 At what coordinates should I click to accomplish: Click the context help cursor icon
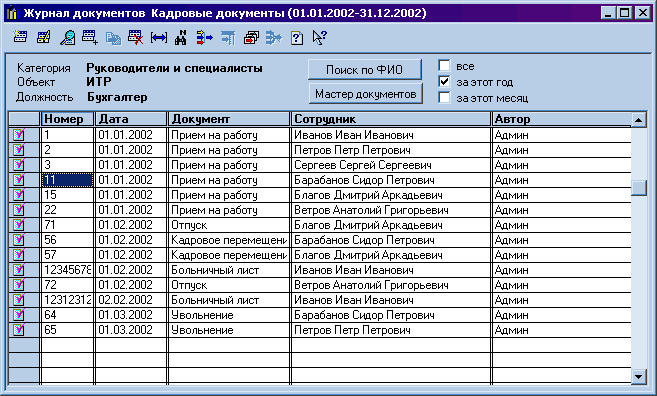click(320, 38)
